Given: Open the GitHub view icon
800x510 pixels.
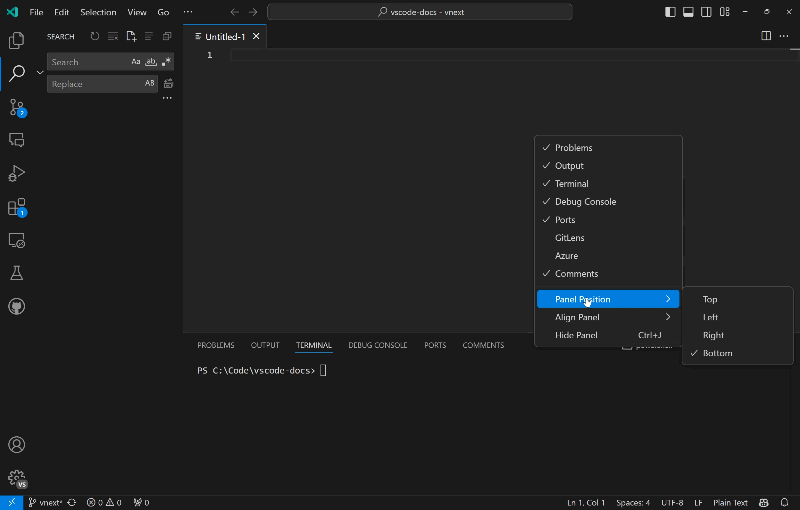Looking at the screenshot, I should click(x=16, y=306).
